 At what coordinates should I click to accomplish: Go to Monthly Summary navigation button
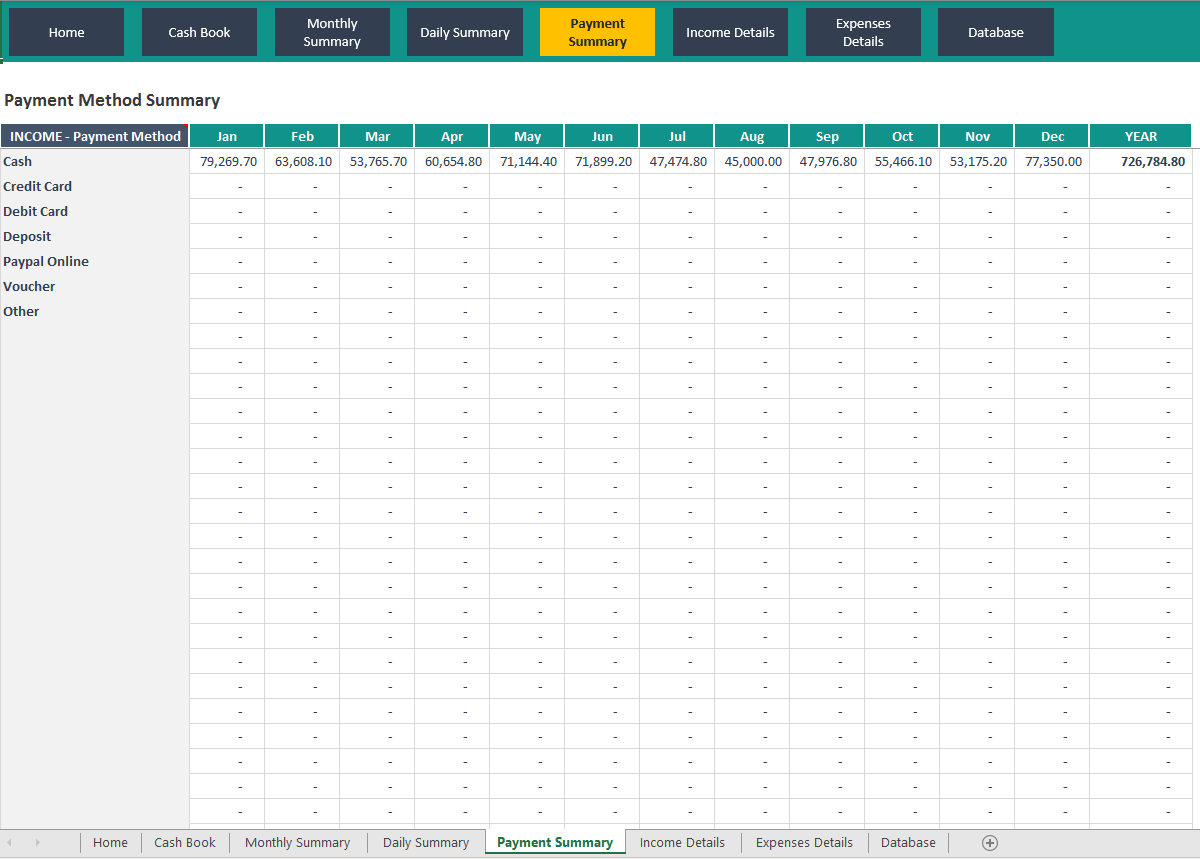pyautogui.click(x=332, y=32)
